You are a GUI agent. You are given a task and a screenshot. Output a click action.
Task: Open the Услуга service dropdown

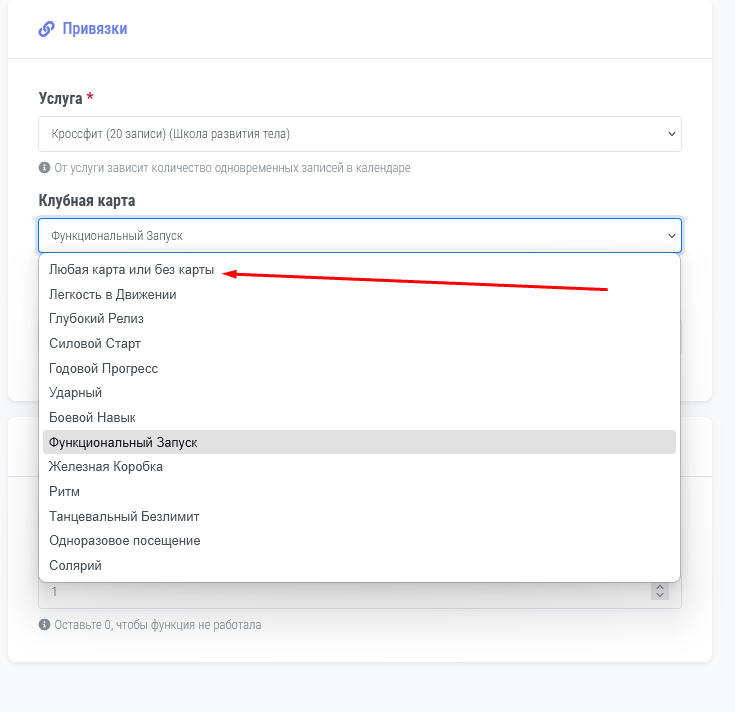pos(360,134)
